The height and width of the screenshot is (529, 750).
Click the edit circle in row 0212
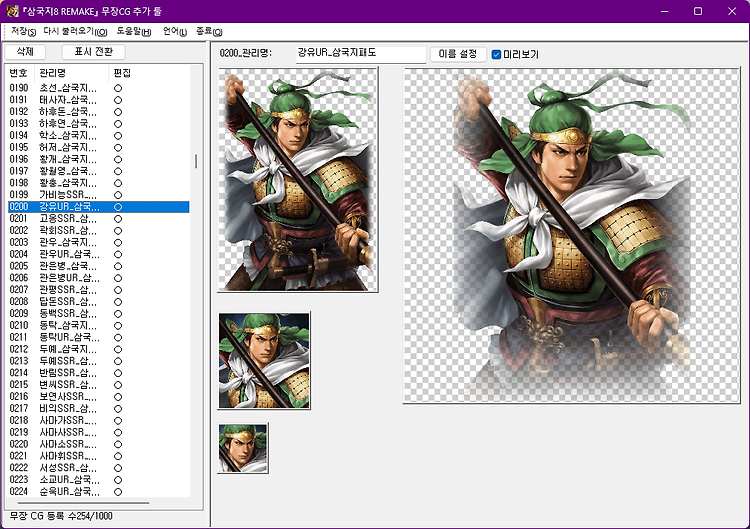[x=118, y=349]
